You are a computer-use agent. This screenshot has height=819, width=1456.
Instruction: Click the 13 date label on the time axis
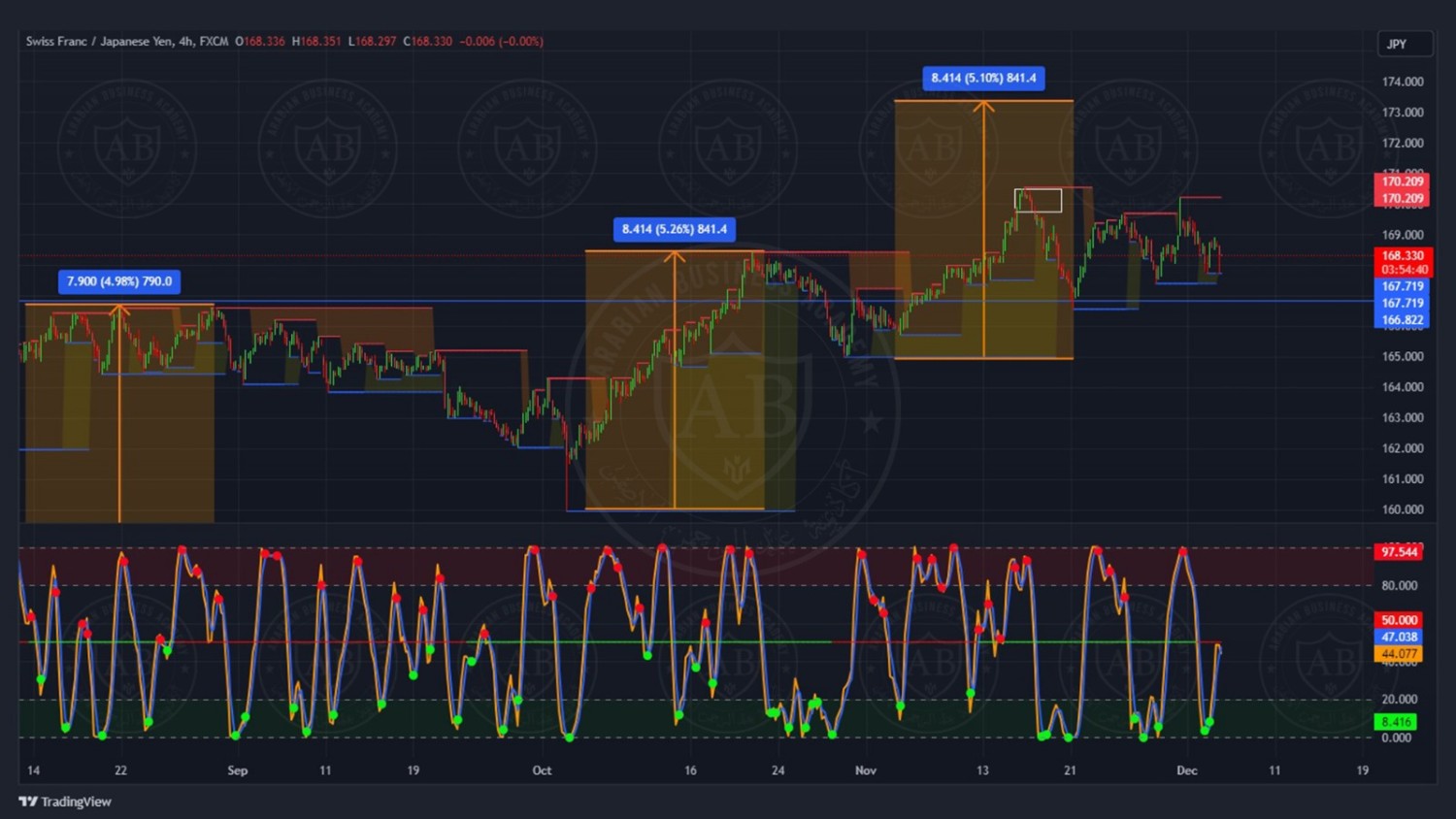tap(982, 770)
